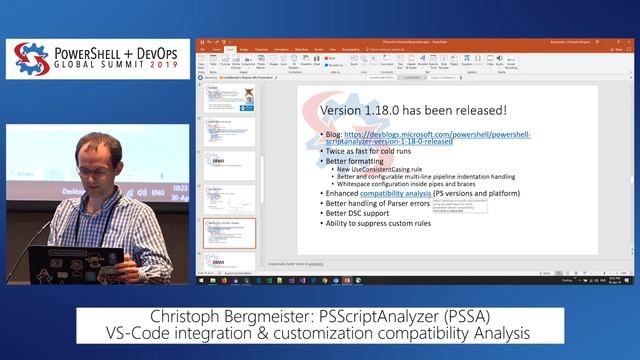640x360 pixels.
Task: Switch to the Slide Show ribbon tab
Action: (x=302, y=49)
